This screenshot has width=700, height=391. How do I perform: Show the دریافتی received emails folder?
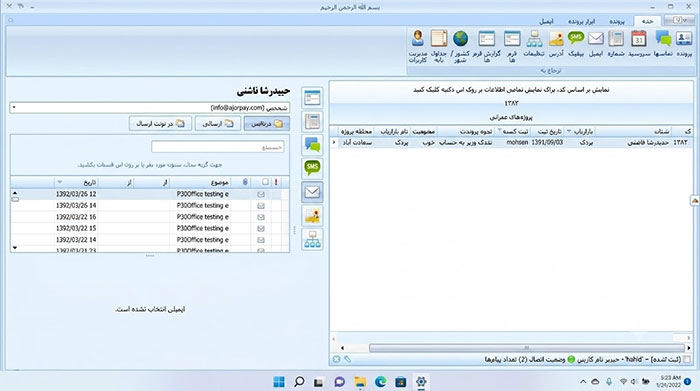pos(267,124)
